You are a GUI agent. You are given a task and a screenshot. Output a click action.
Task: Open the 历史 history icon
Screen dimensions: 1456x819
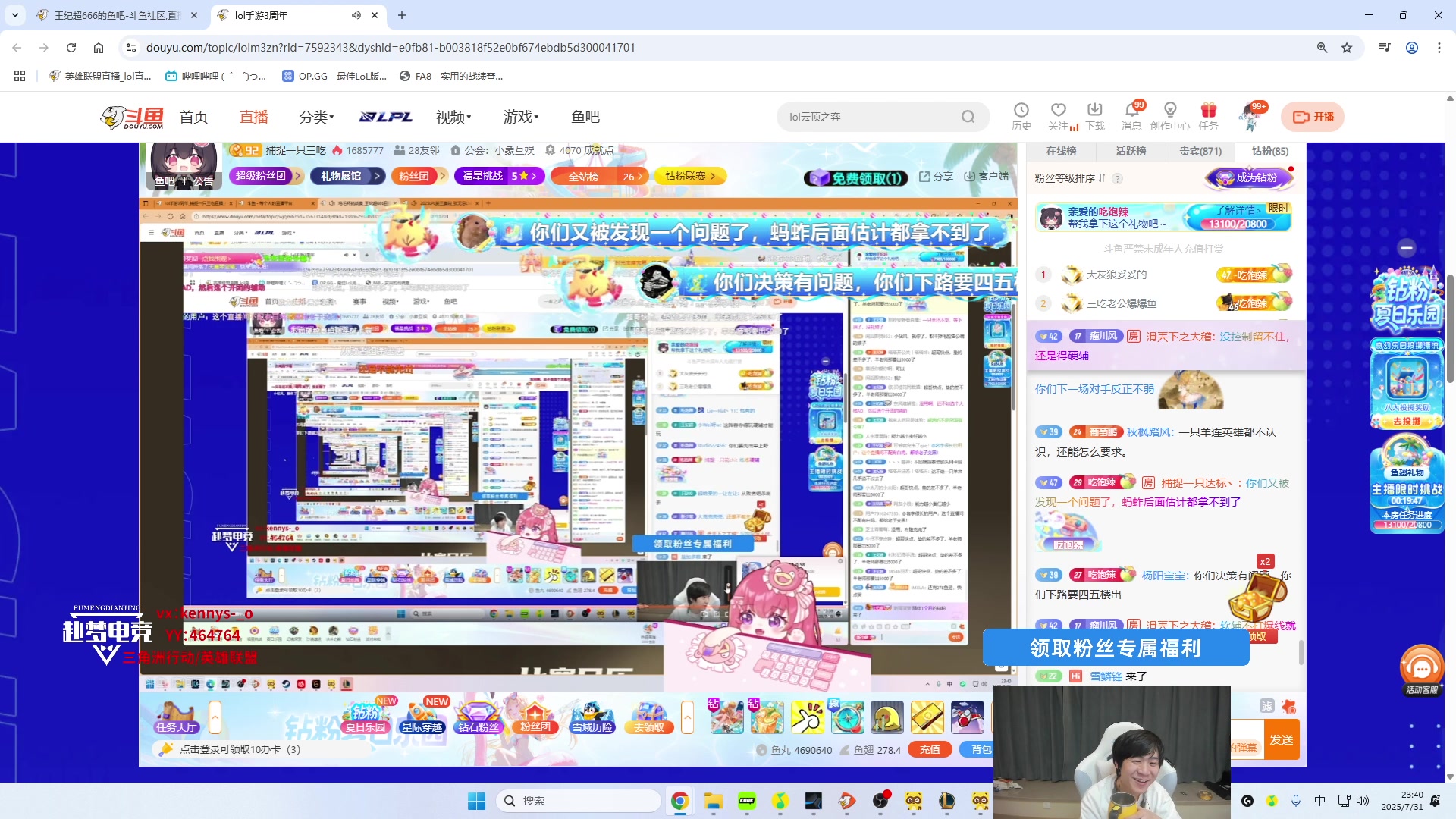[x=1021, y=117]
